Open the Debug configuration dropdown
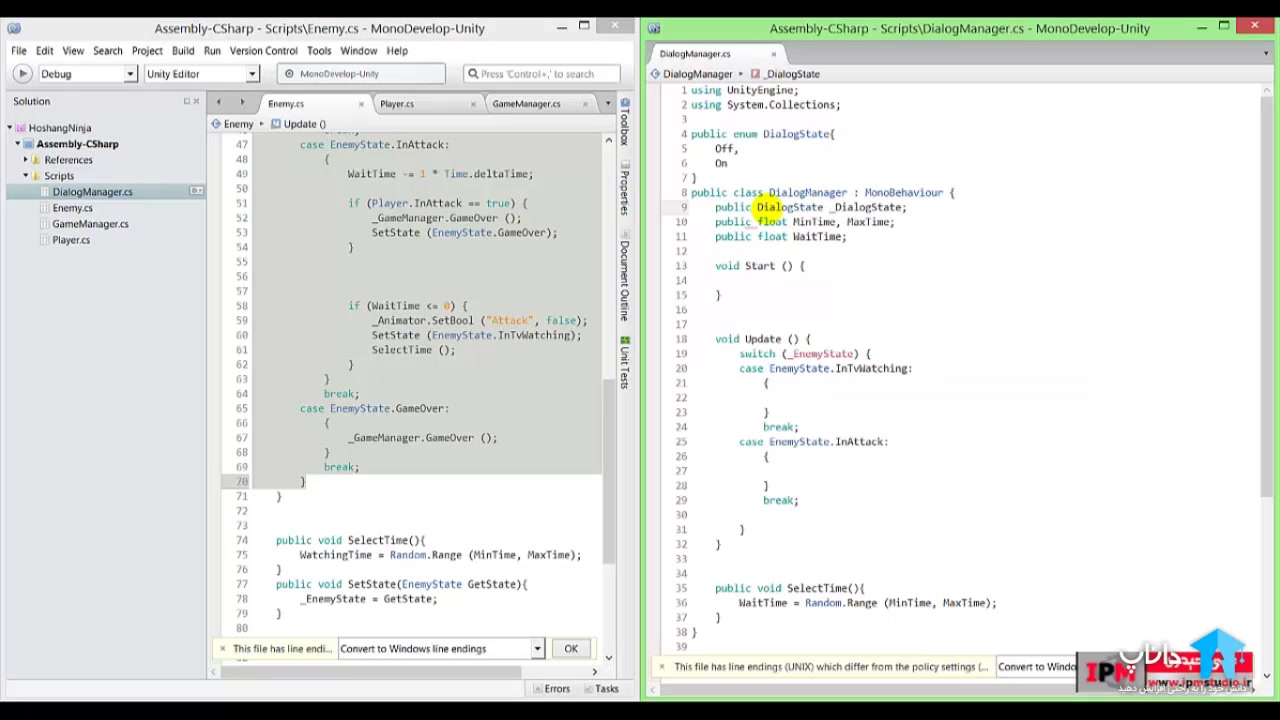This screenshot has height=720, width=1280. pyautogui.click(x=129, y=74)
